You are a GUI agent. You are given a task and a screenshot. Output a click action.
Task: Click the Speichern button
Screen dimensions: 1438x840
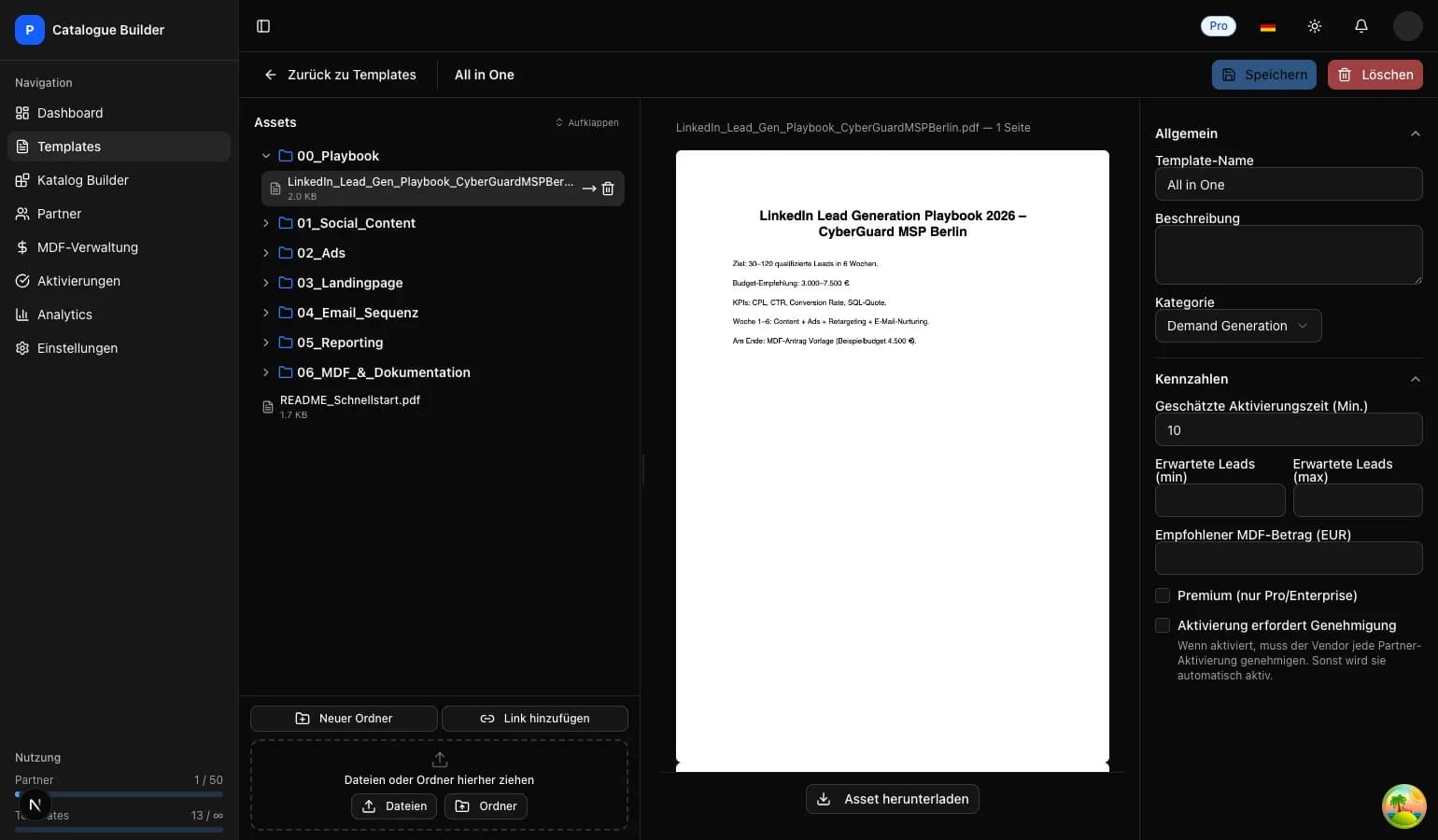pos(1263,75)
